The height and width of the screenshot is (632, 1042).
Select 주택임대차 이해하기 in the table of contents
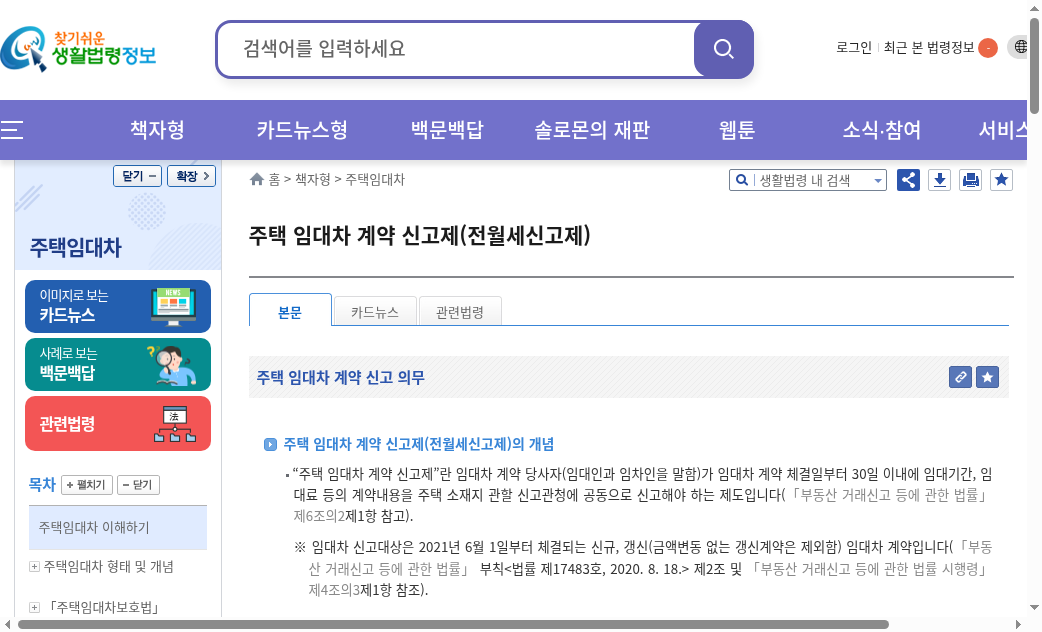[x=118, y=528]
